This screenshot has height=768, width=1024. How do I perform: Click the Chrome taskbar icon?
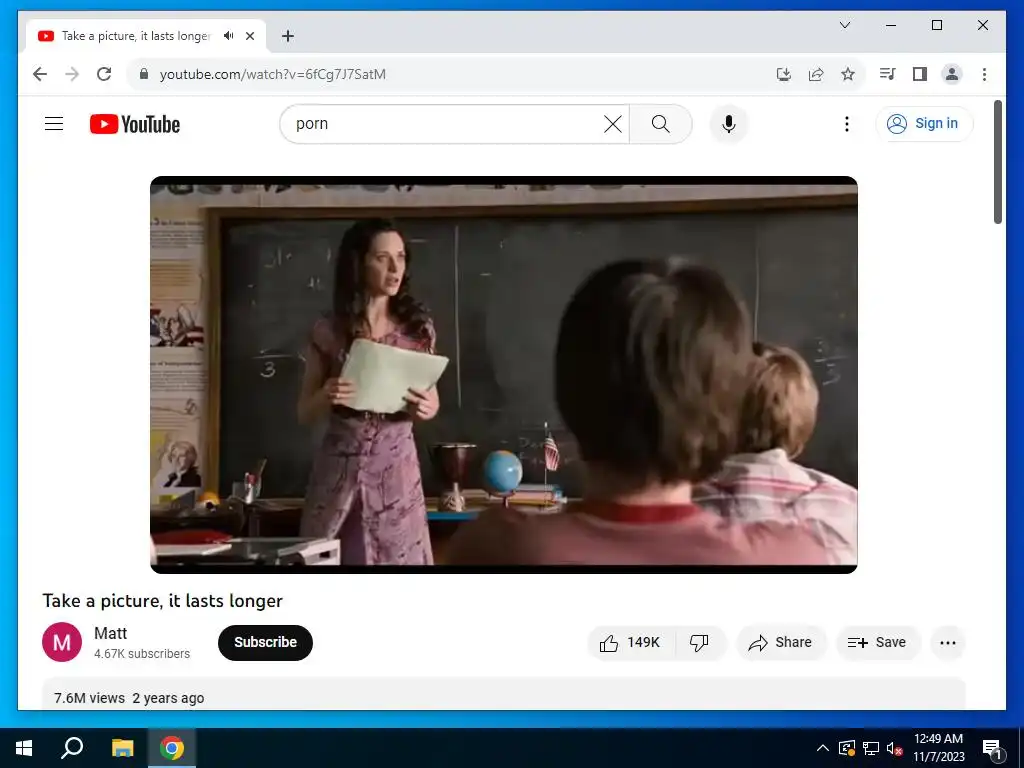(172, 748)
